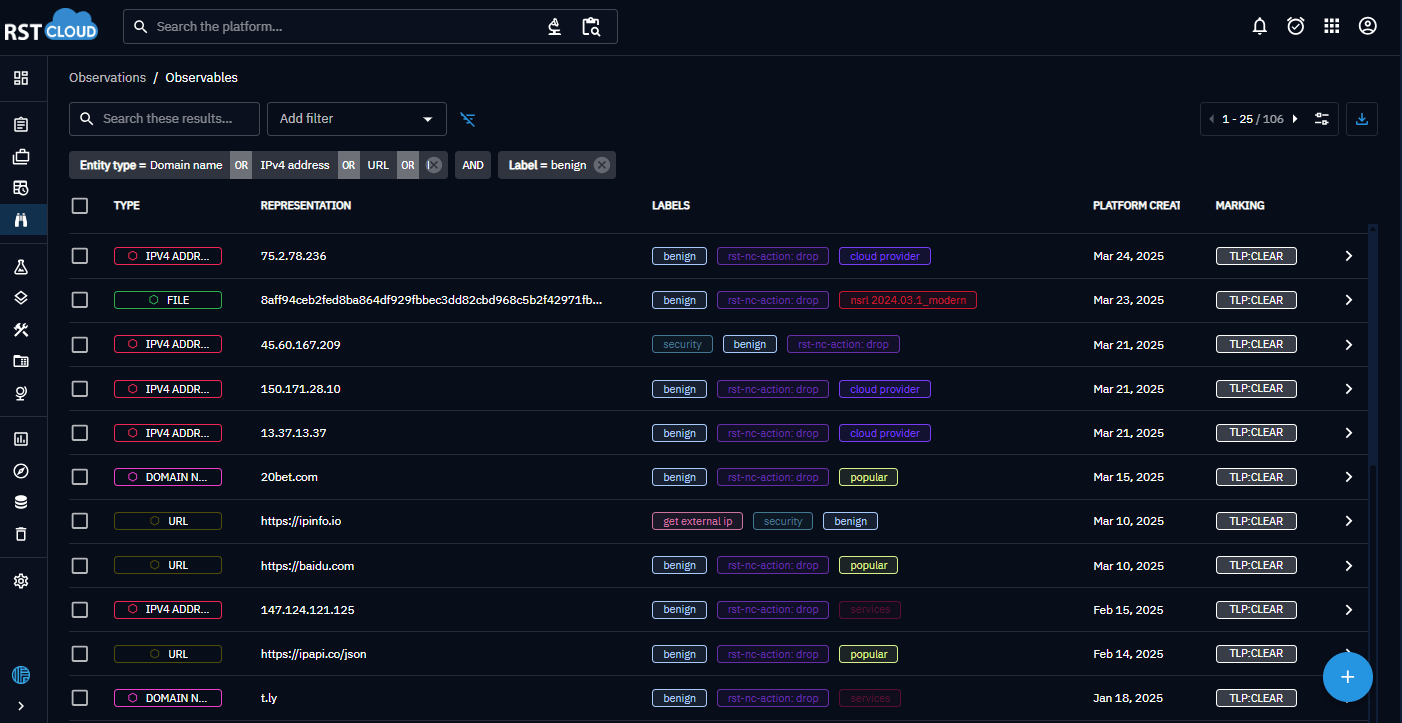
Task: Check the box for row 13.37.13.37
Action: (80, 433)
